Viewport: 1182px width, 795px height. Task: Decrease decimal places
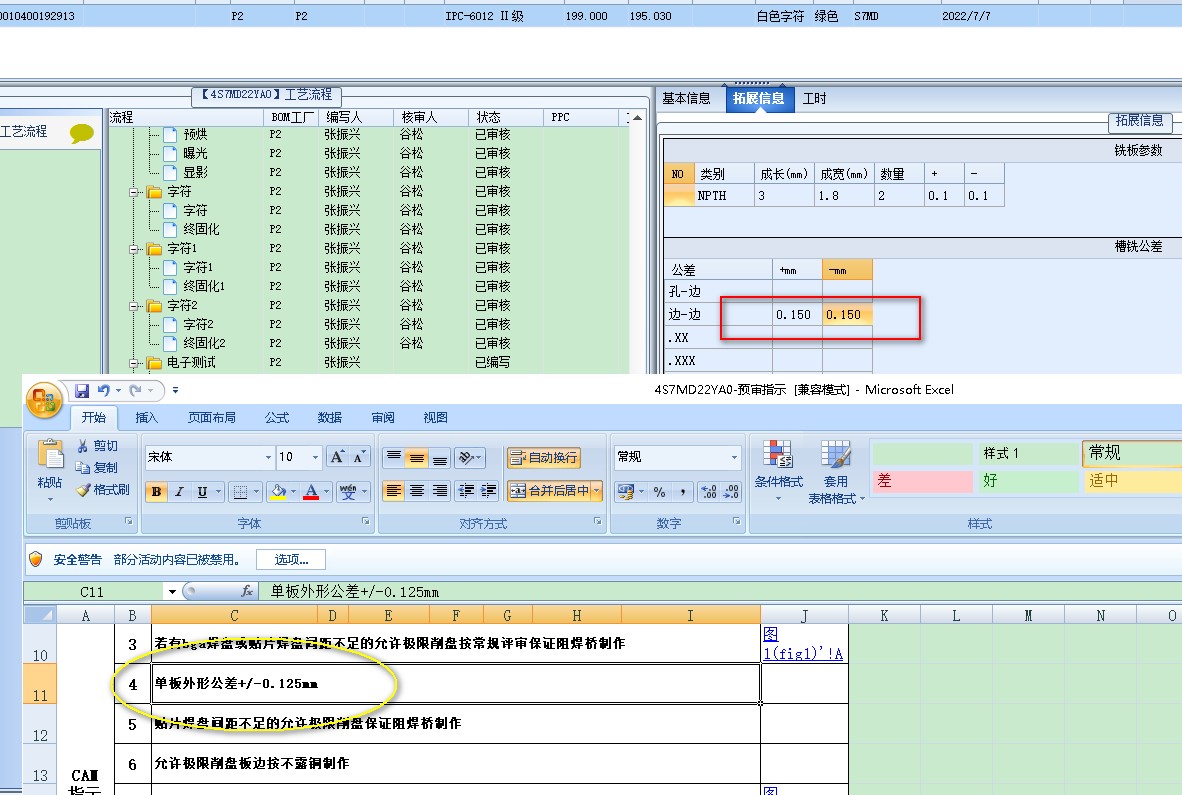pos(731,492)
